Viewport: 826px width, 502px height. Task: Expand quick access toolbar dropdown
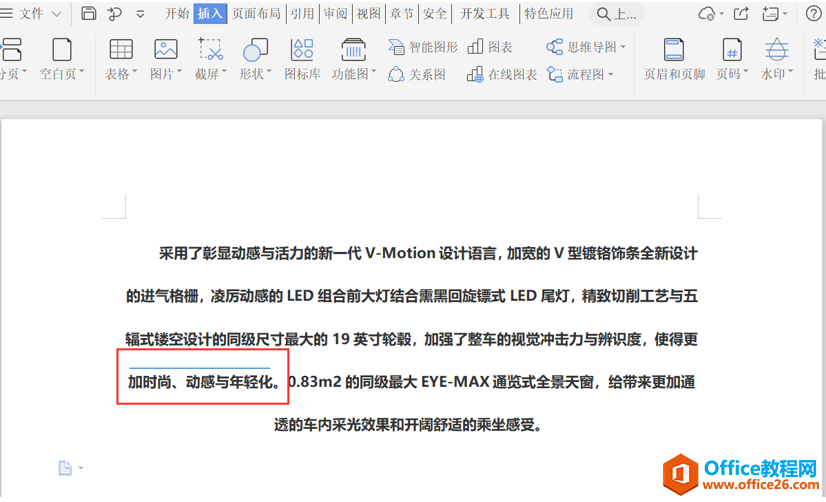coord(140,14)
